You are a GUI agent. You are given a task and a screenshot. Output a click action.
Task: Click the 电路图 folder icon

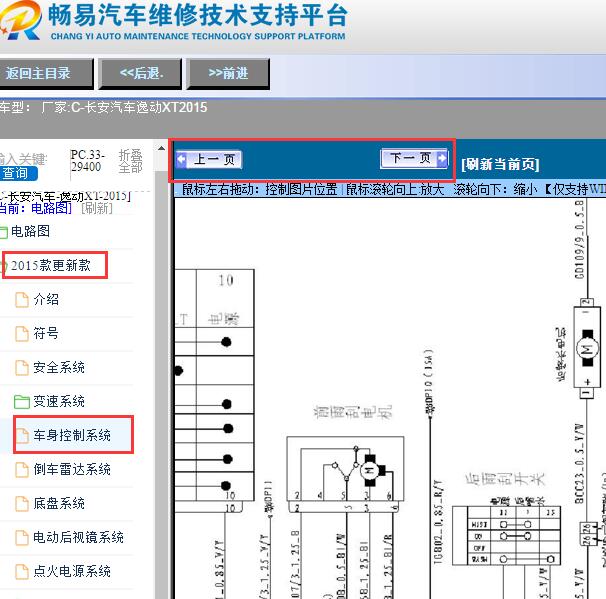3,233
